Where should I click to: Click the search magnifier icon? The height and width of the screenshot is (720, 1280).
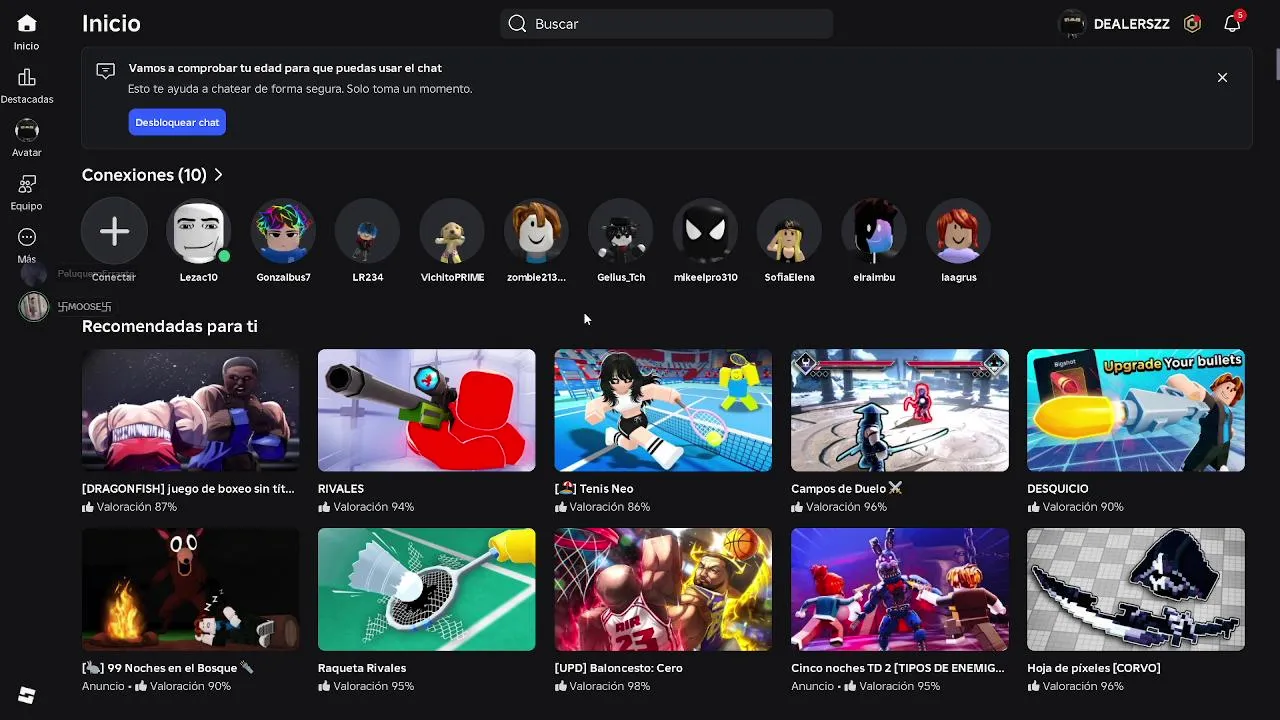pyautogui.click(x=517, y=24)
